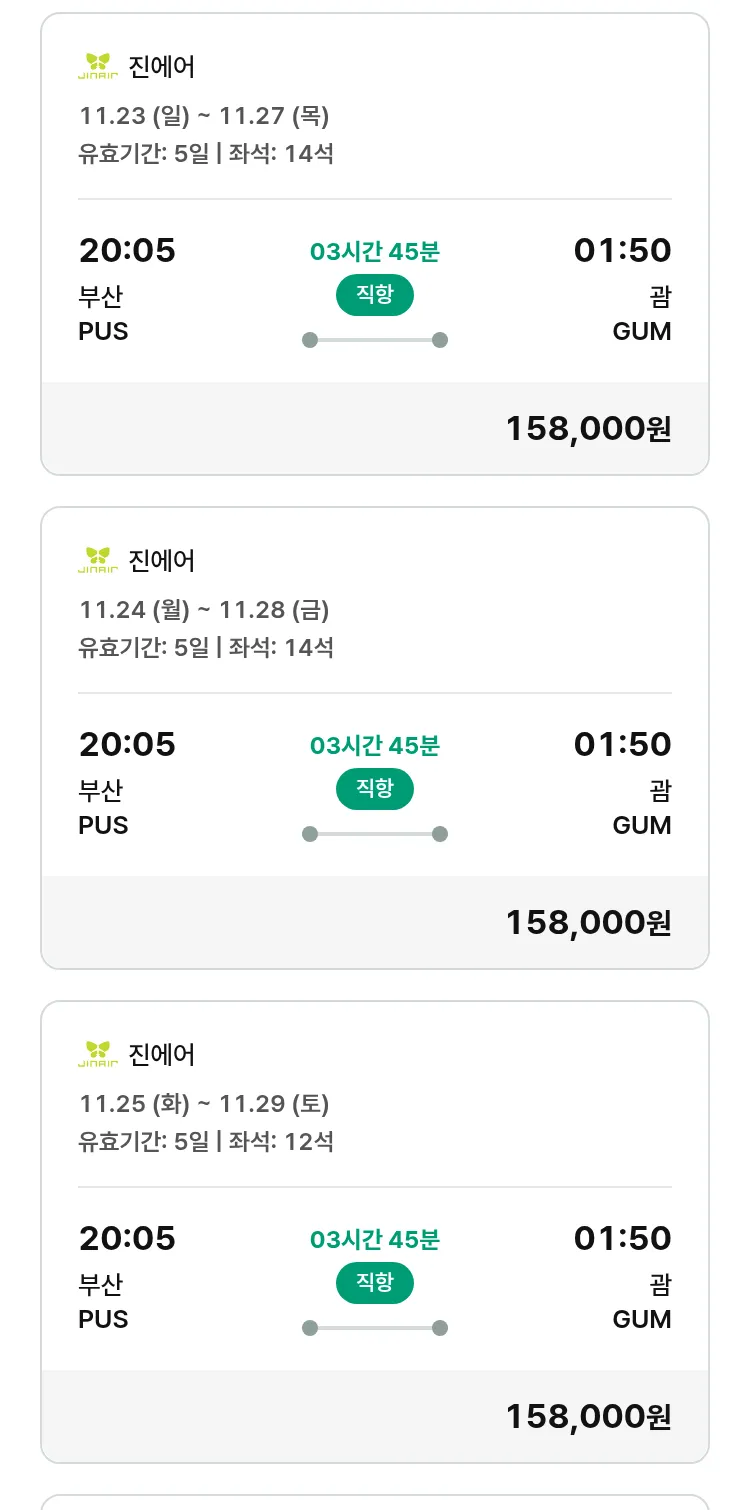The height and width of the screenshot is (1510, 750).
Task: Click Jin Air logo on 11.25 flight card
Action: [98, 1054]
